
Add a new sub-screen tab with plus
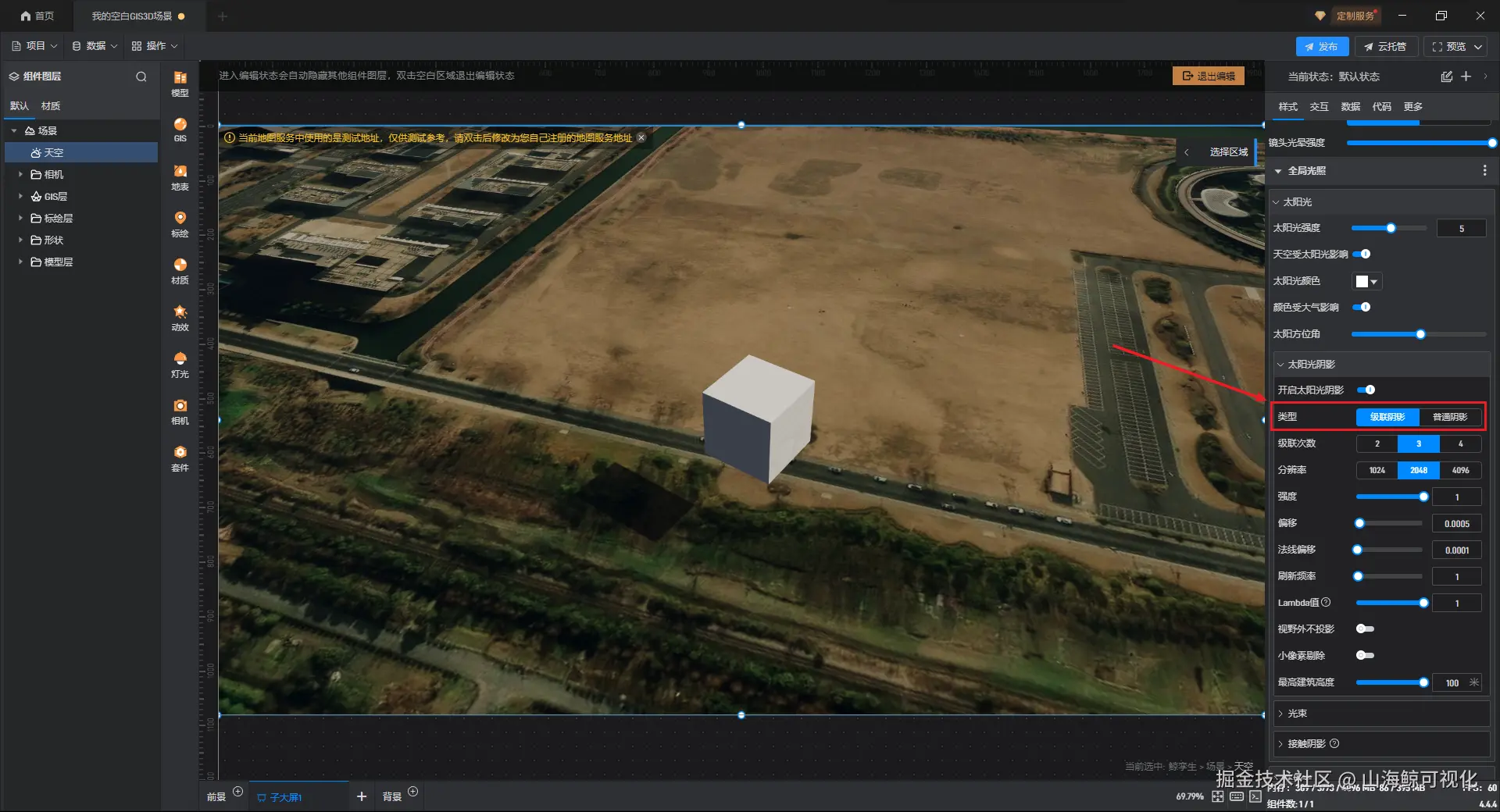coord(362,796)
